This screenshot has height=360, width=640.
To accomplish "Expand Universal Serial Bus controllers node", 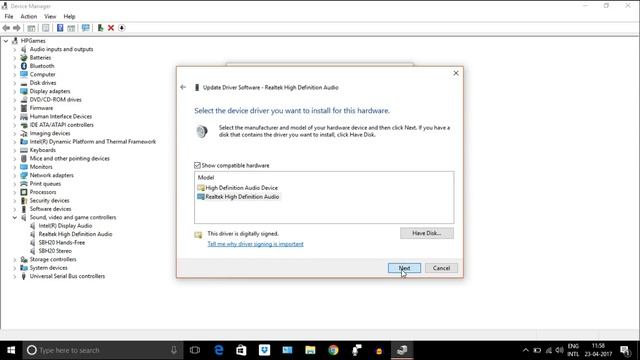I will (15, 277).
